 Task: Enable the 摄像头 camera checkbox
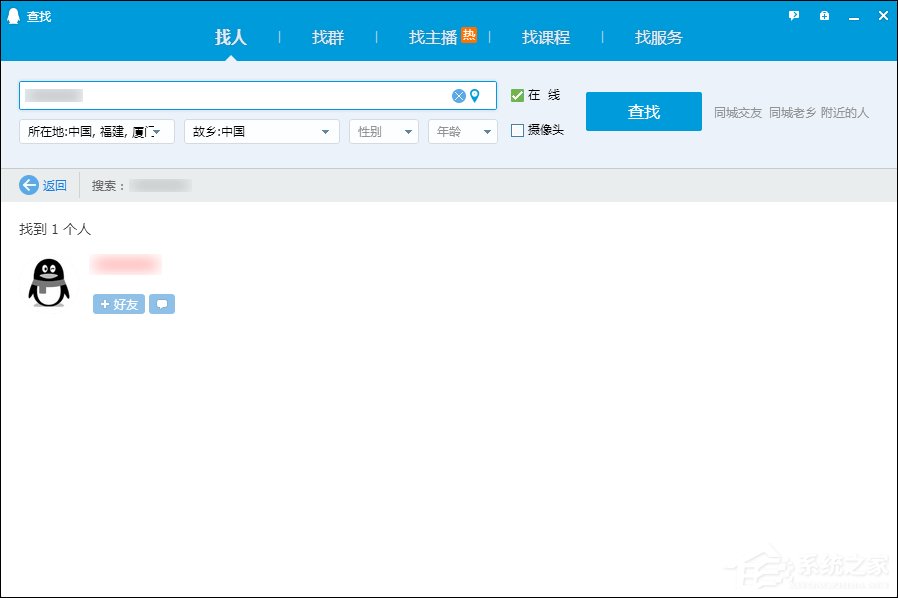click(517, 129)
